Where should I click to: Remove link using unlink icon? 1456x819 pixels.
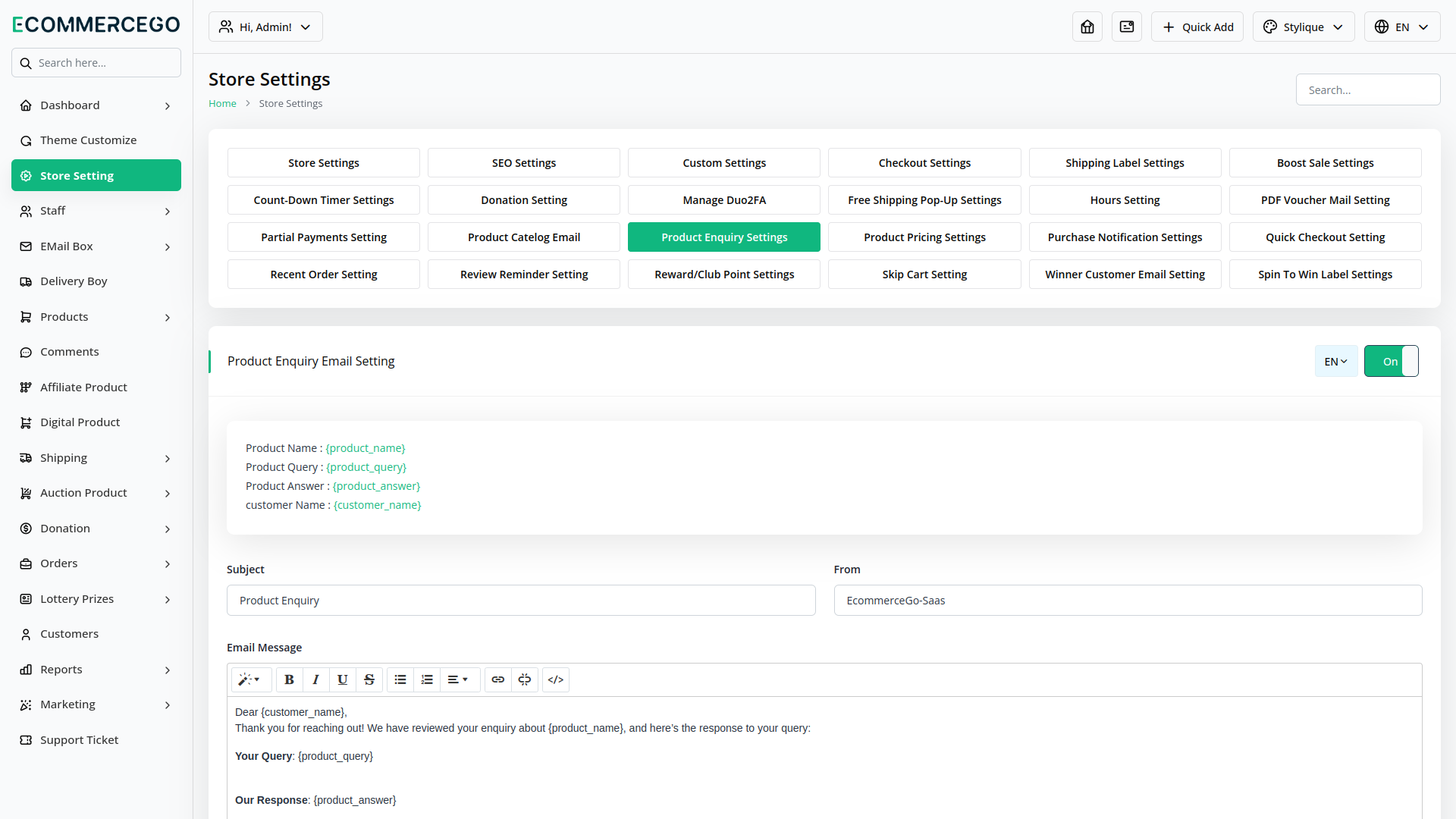tap(525, 679)
